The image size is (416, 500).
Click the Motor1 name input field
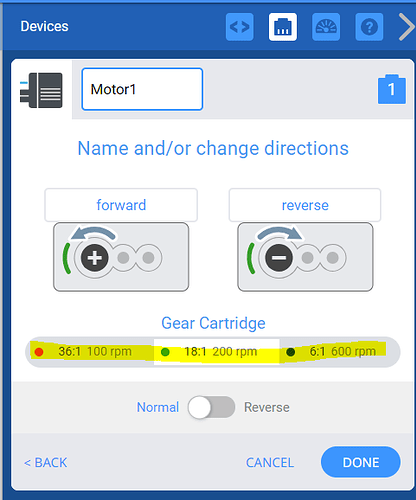pos(142,89)
